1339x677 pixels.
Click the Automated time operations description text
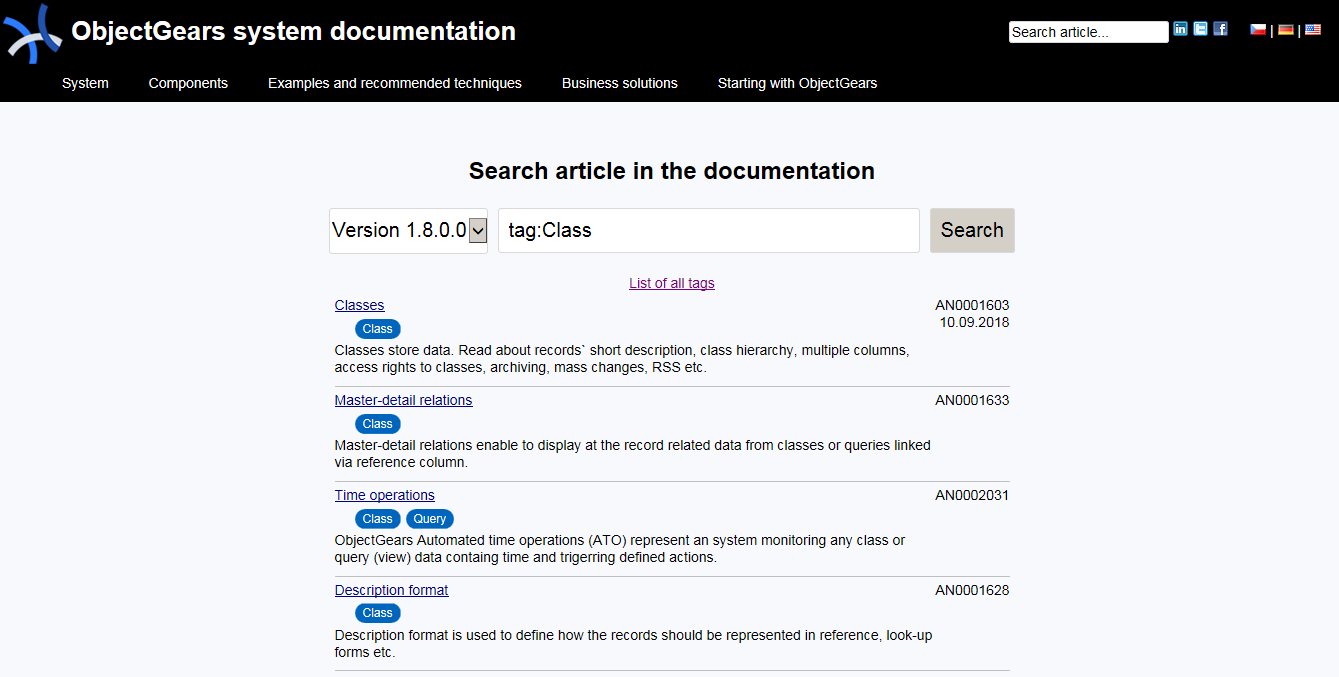point(620,549)
